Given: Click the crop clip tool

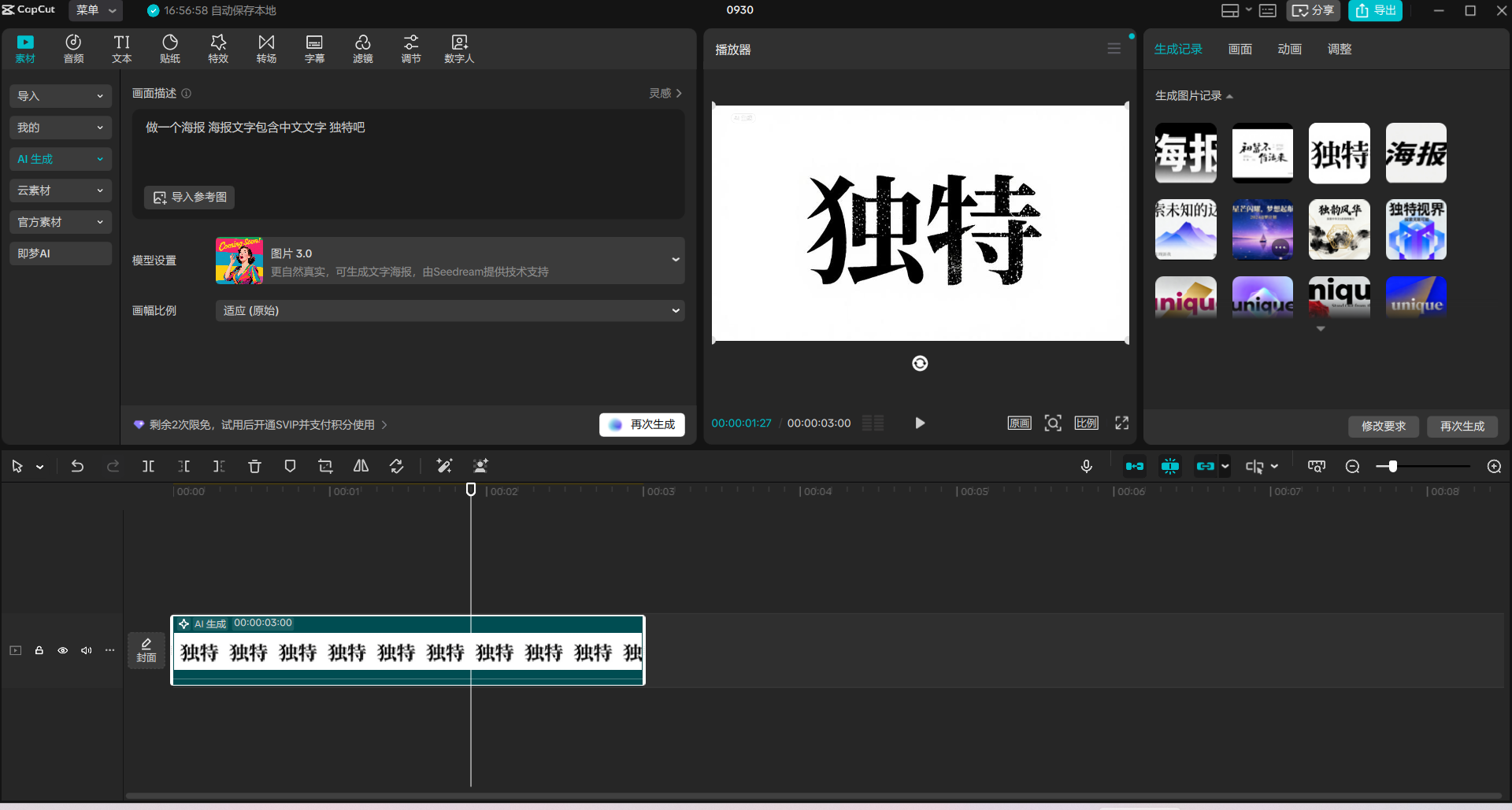Looking at the screenshot, I should click(325, 466).
